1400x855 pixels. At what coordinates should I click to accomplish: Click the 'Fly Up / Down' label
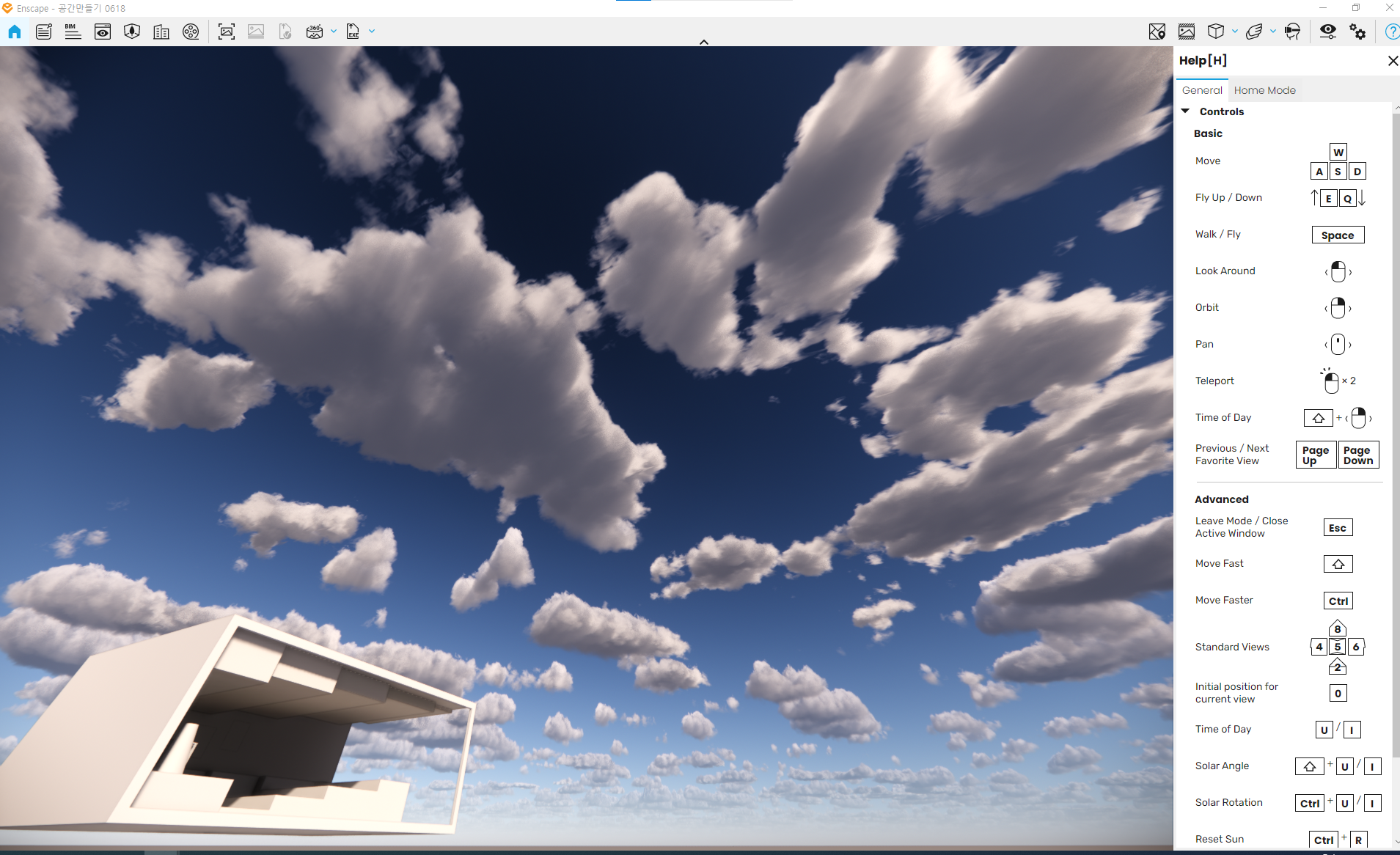pyautogui.click(x=1228, y=198)
